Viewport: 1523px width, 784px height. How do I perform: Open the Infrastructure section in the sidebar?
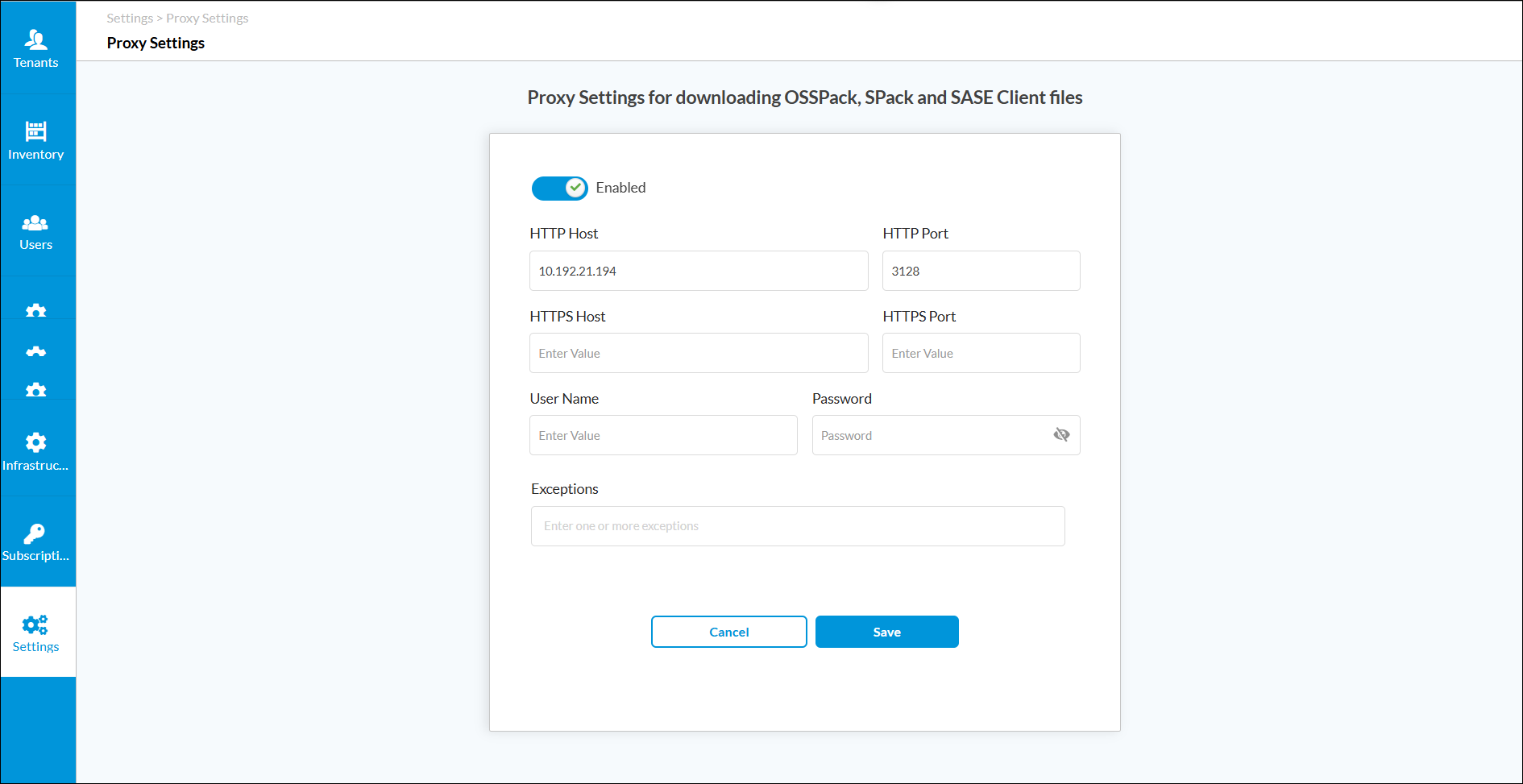(x=36, y=451)
